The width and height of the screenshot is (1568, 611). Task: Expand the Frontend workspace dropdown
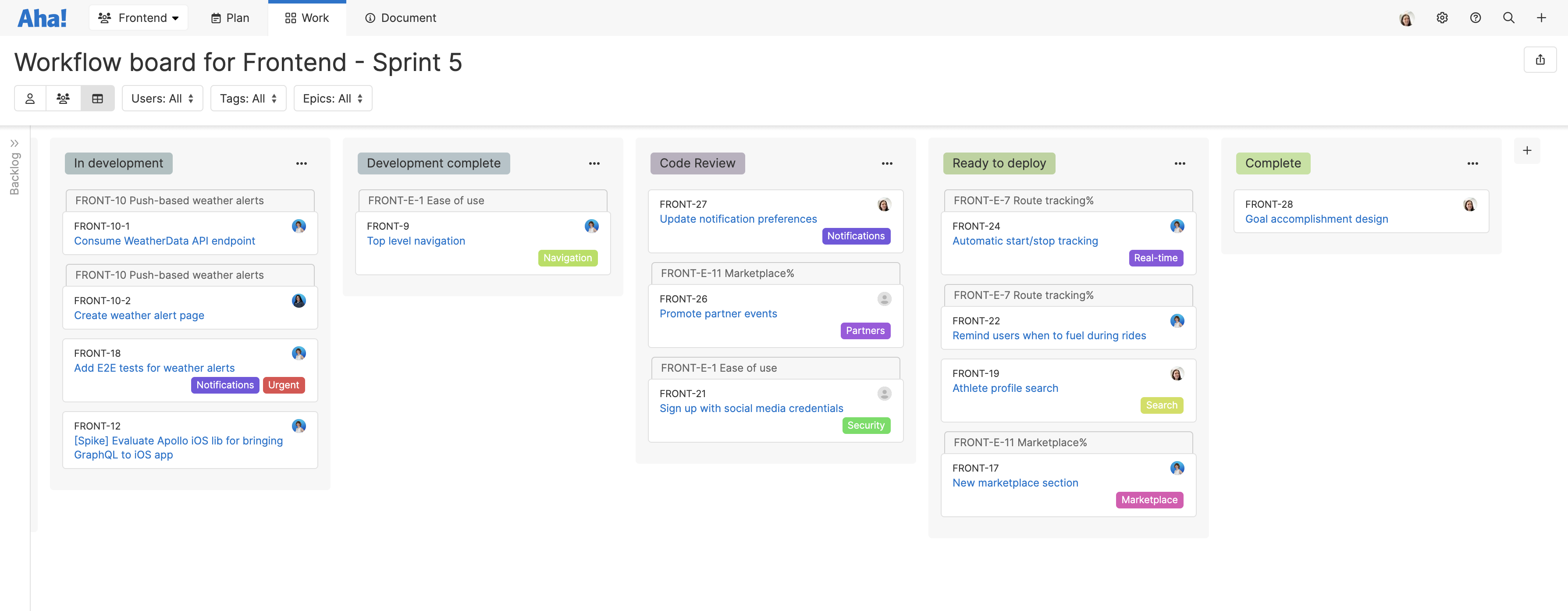point(138,18)
